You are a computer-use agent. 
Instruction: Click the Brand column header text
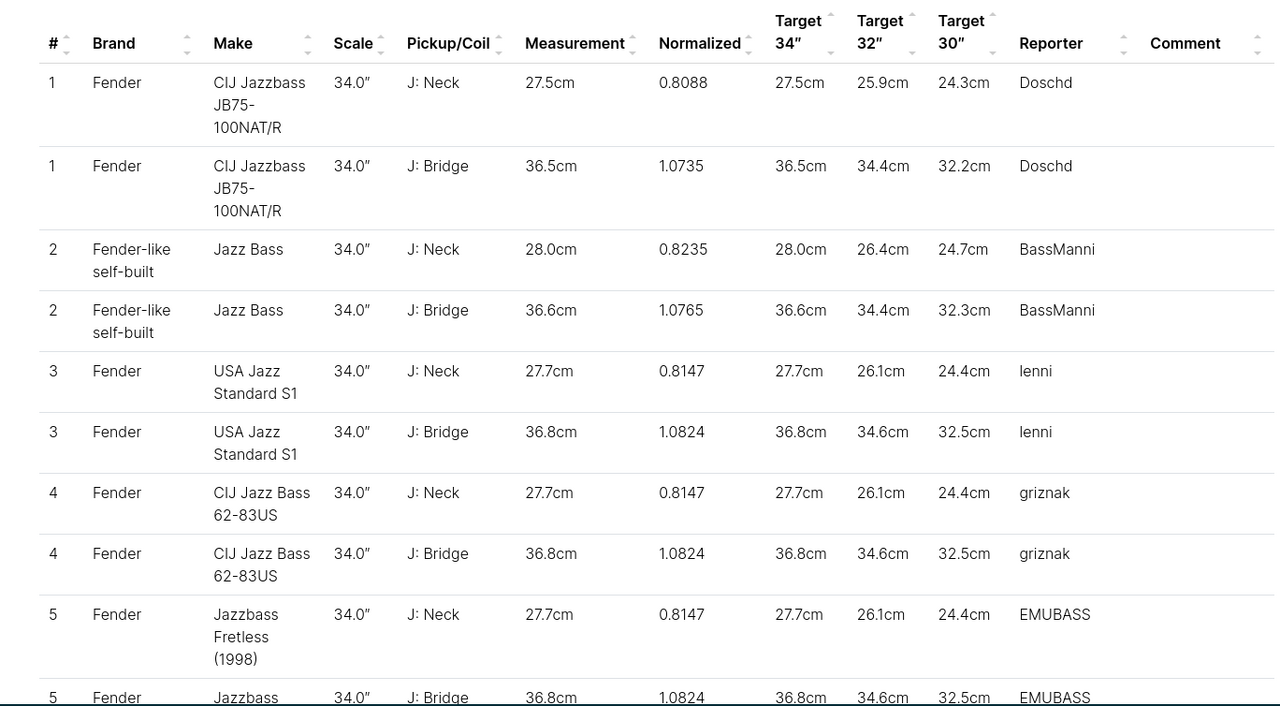point(114,44)
